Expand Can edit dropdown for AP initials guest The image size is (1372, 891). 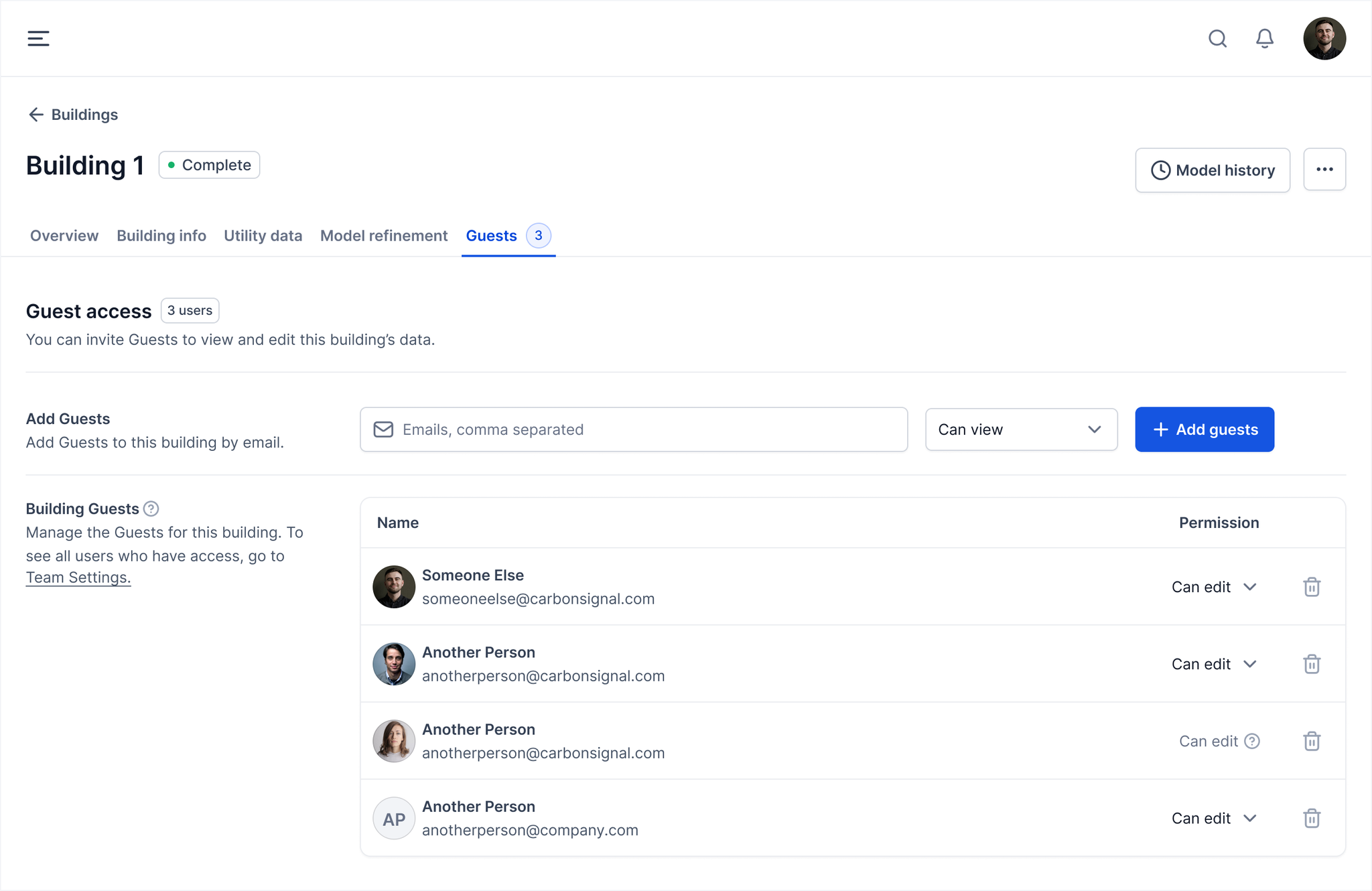1213,818
